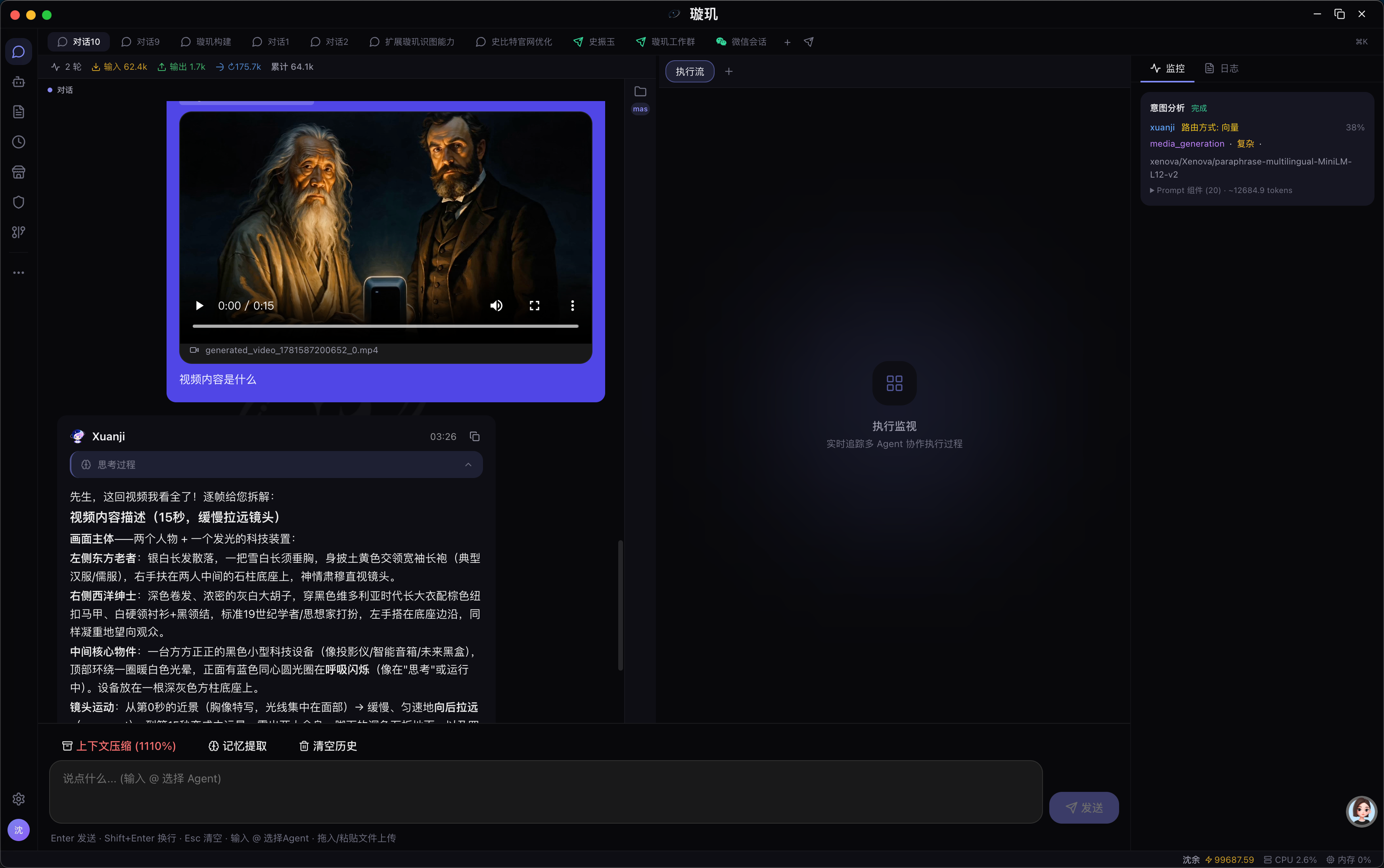Screen dimensions: 1384x868
Task: Click the 清空历史 button
Action: [328, 746]
